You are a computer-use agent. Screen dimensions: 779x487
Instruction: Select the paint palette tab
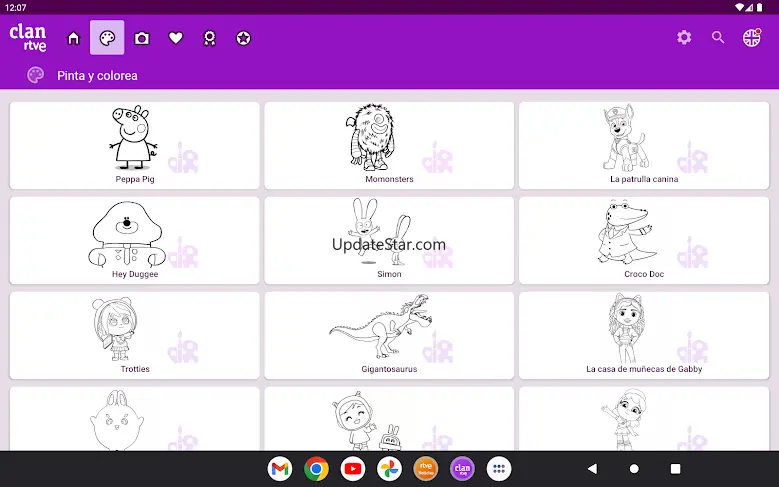click(107, 38)
